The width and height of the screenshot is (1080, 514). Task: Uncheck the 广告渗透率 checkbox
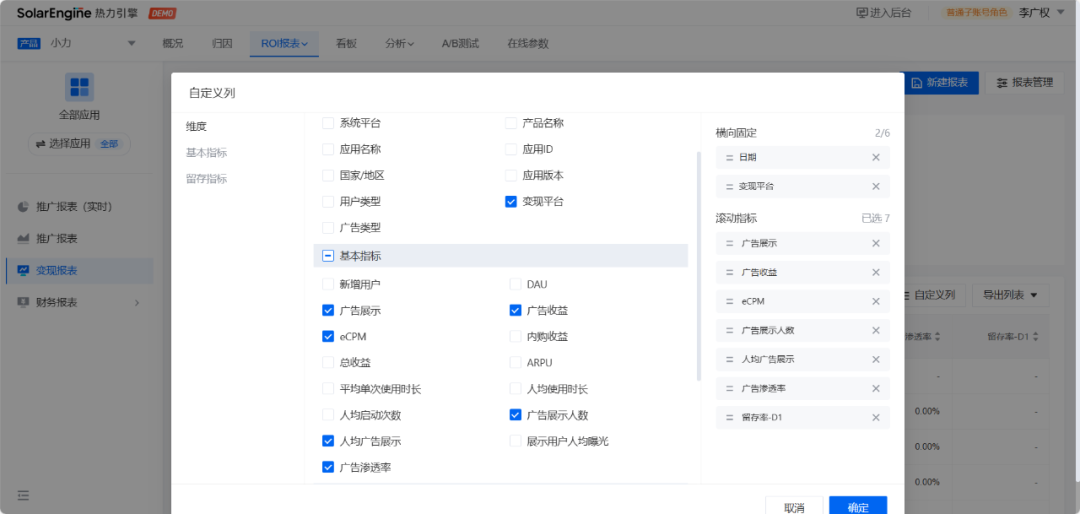(328, 467)
